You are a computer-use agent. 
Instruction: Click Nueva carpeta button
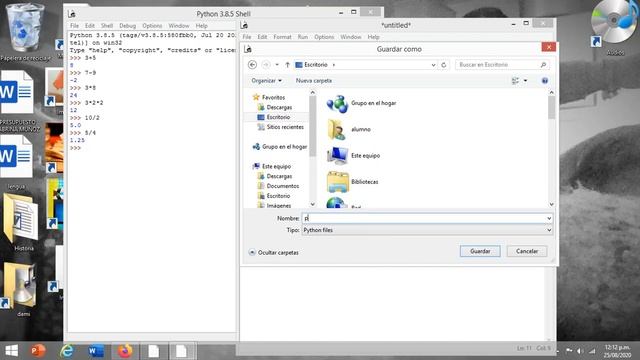pos(314,81)
